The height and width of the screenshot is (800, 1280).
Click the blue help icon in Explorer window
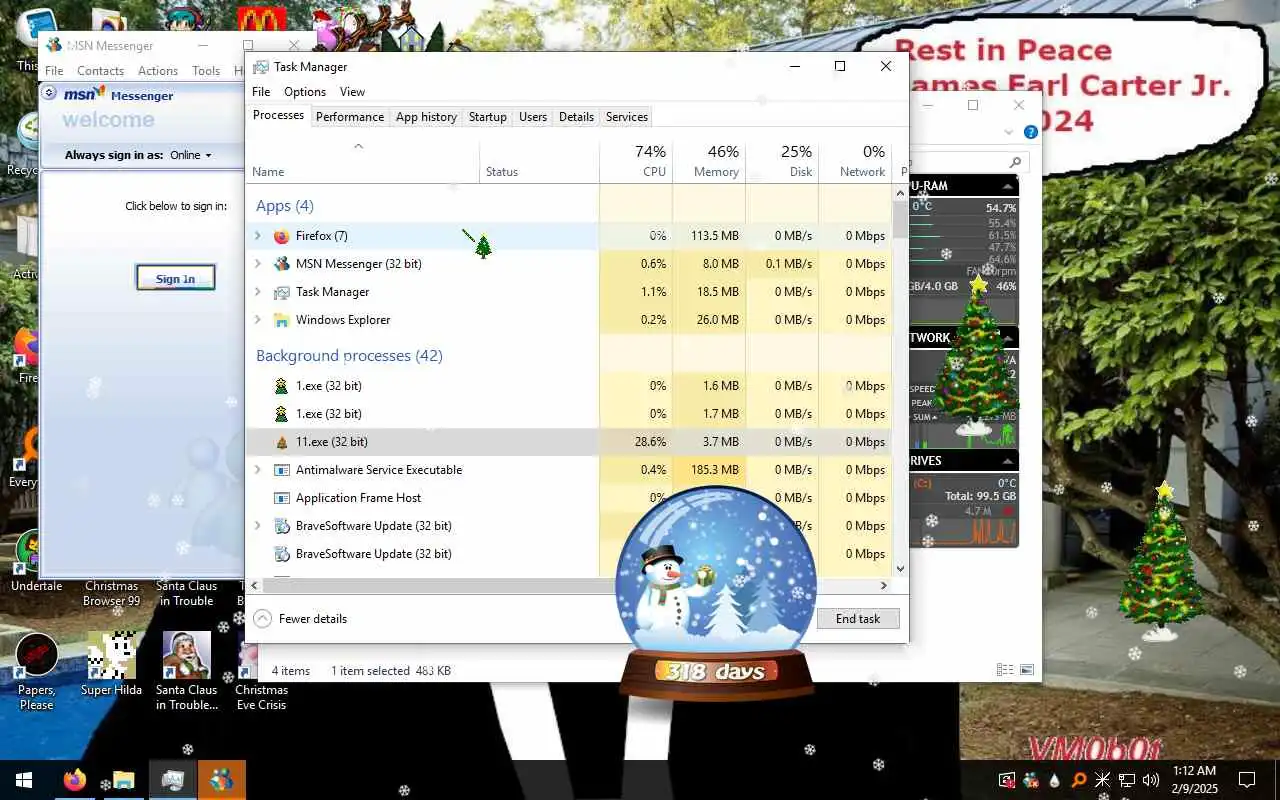coord(1030,132)
